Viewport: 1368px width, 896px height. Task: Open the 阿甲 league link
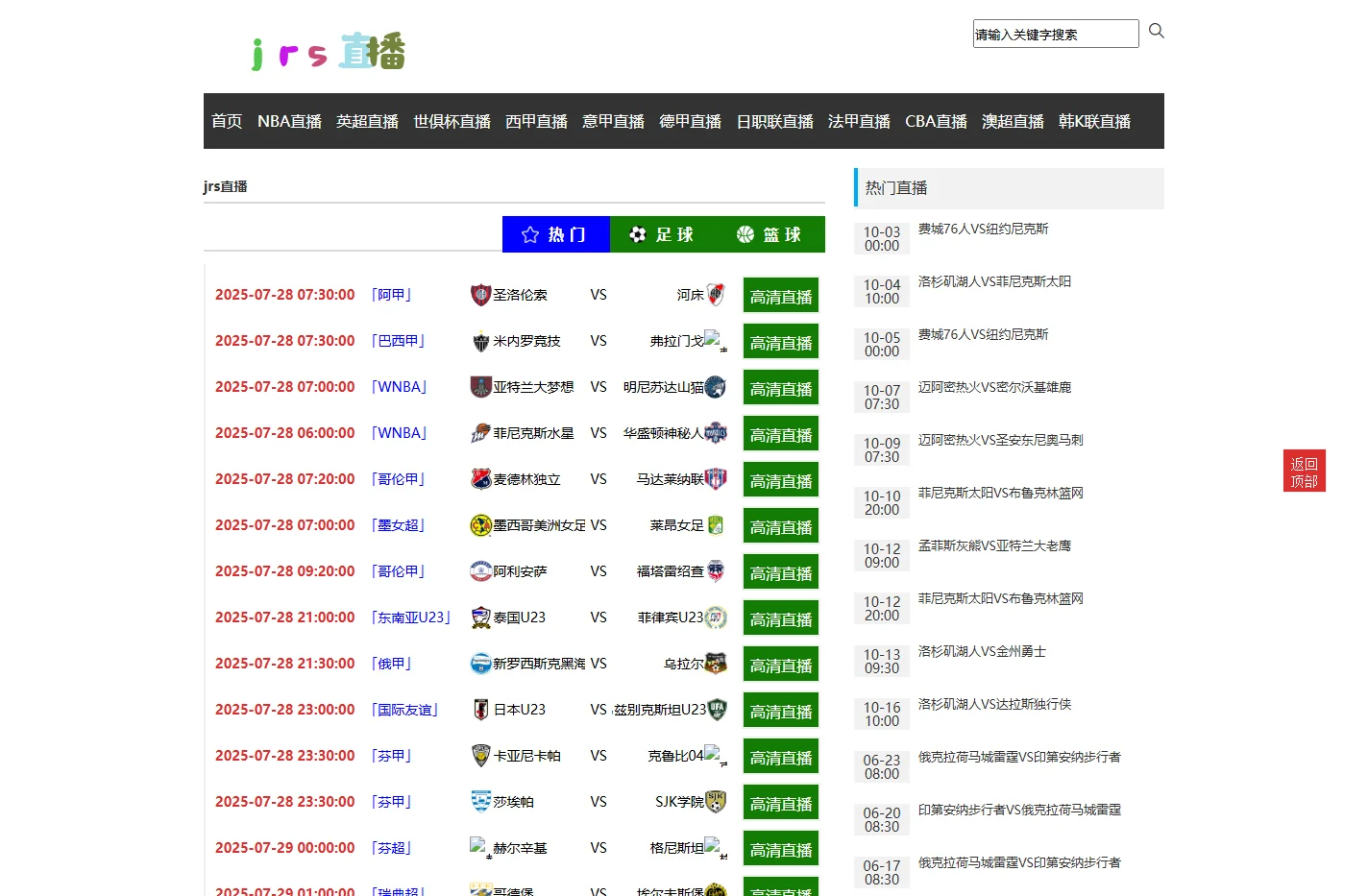point(392,295)
